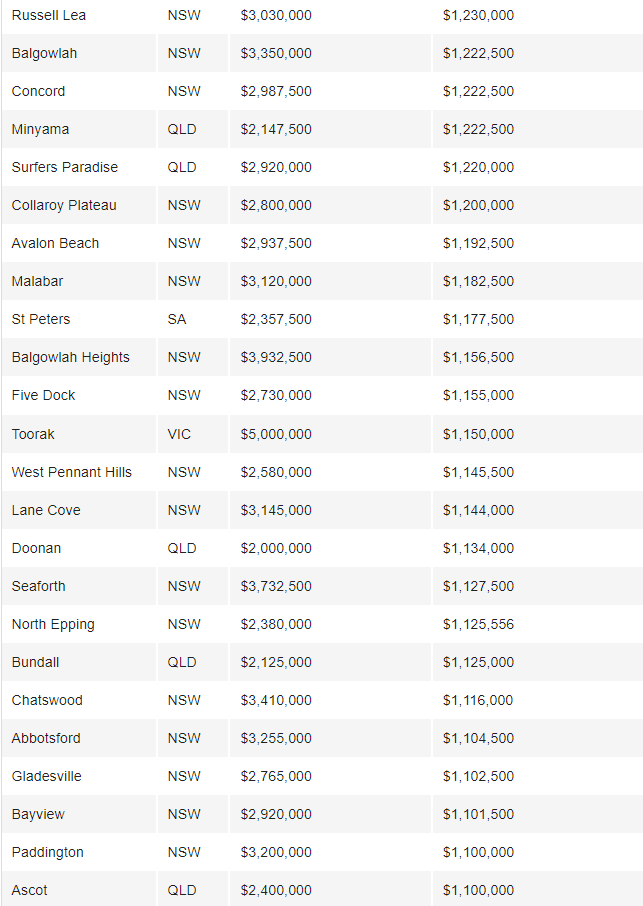This screenshot has height=906, width=643.
Task: Click Balgowlah Heights $3,932,500 value
Action: [276, 357]
